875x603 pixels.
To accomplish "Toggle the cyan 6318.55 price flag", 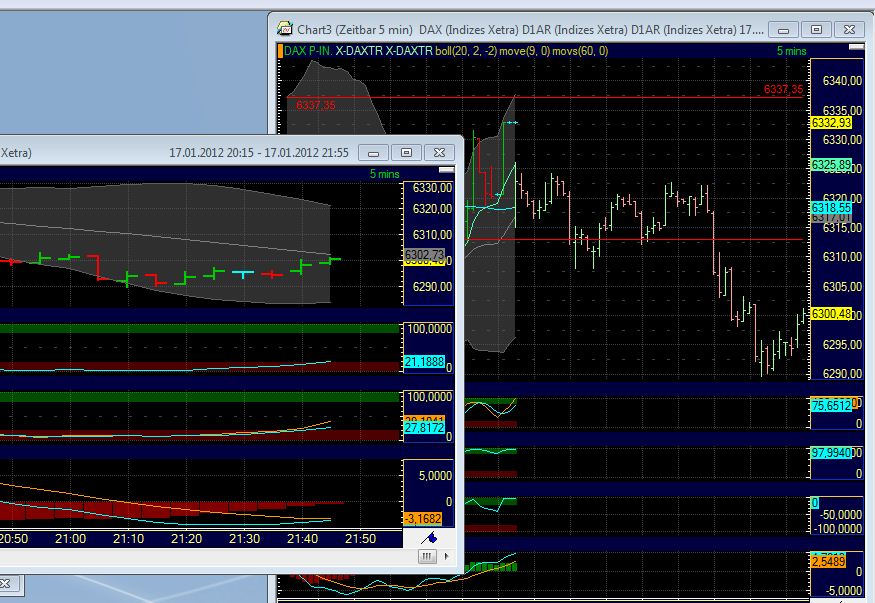I will 829,208.
